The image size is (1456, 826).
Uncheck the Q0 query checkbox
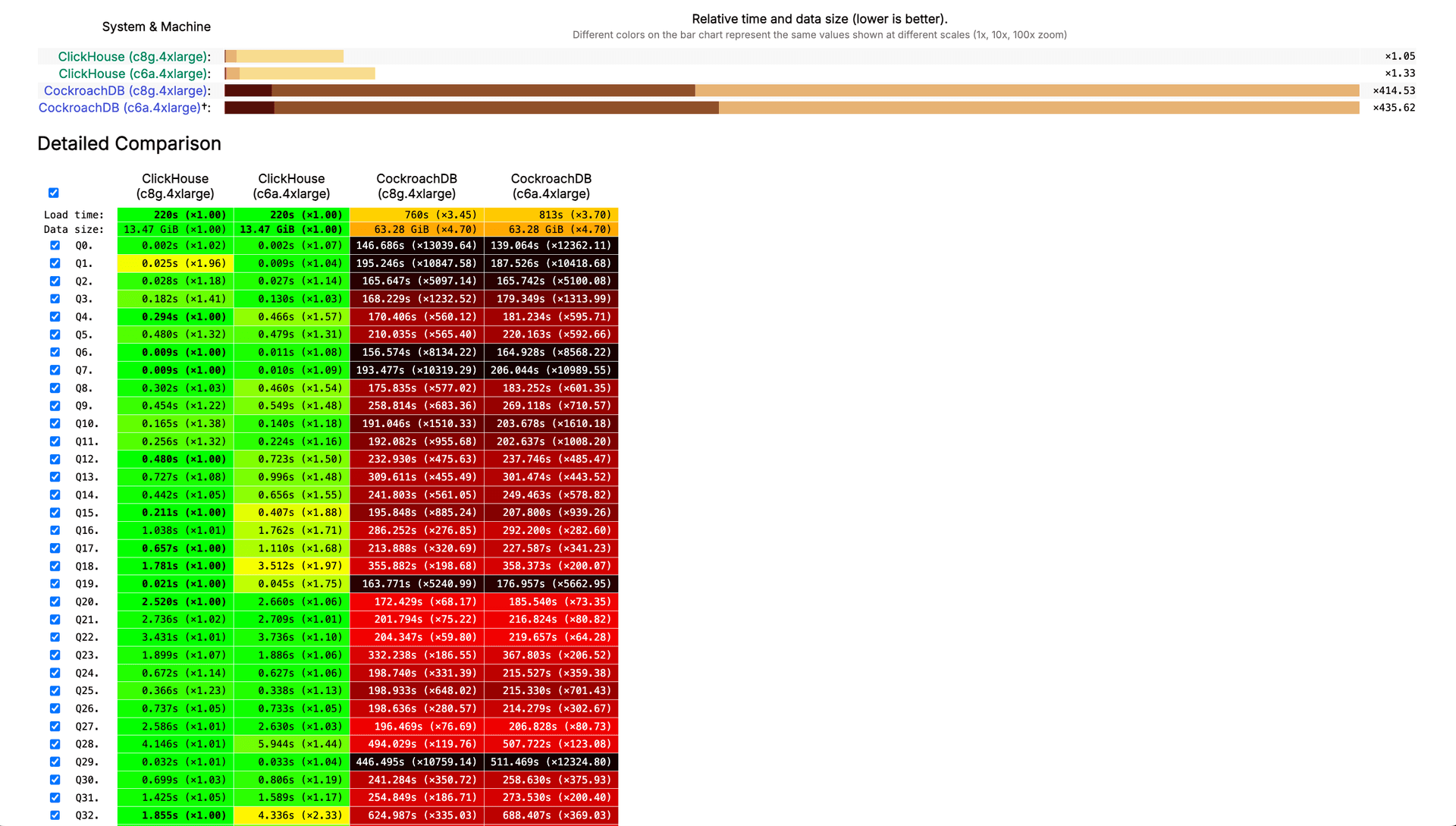(55, 245)
